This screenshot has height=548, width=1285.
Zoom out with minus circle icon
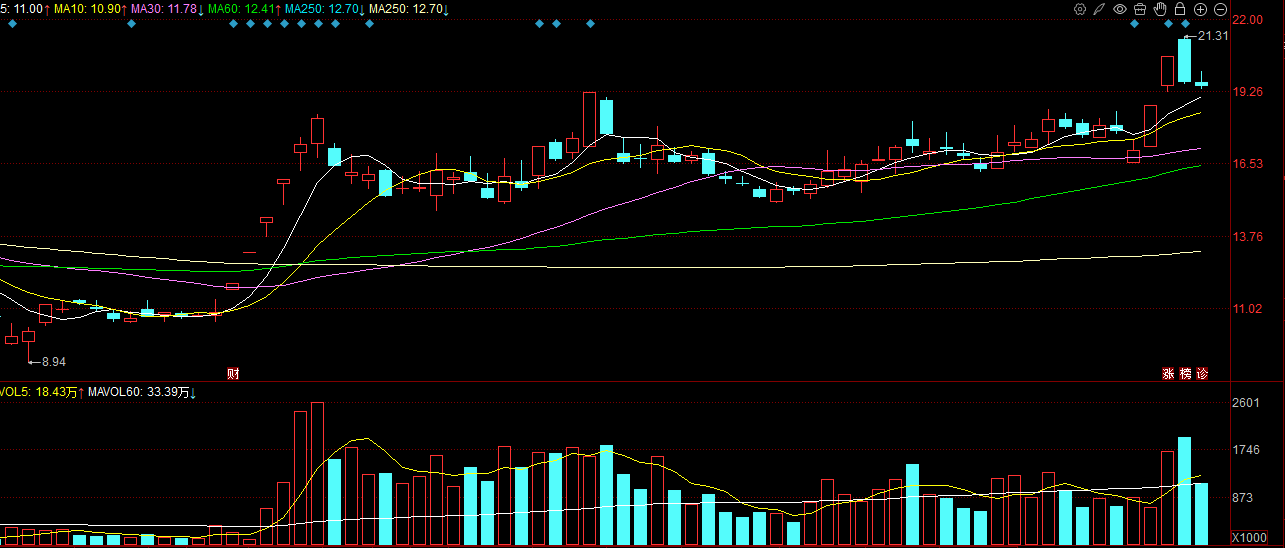1221,9
